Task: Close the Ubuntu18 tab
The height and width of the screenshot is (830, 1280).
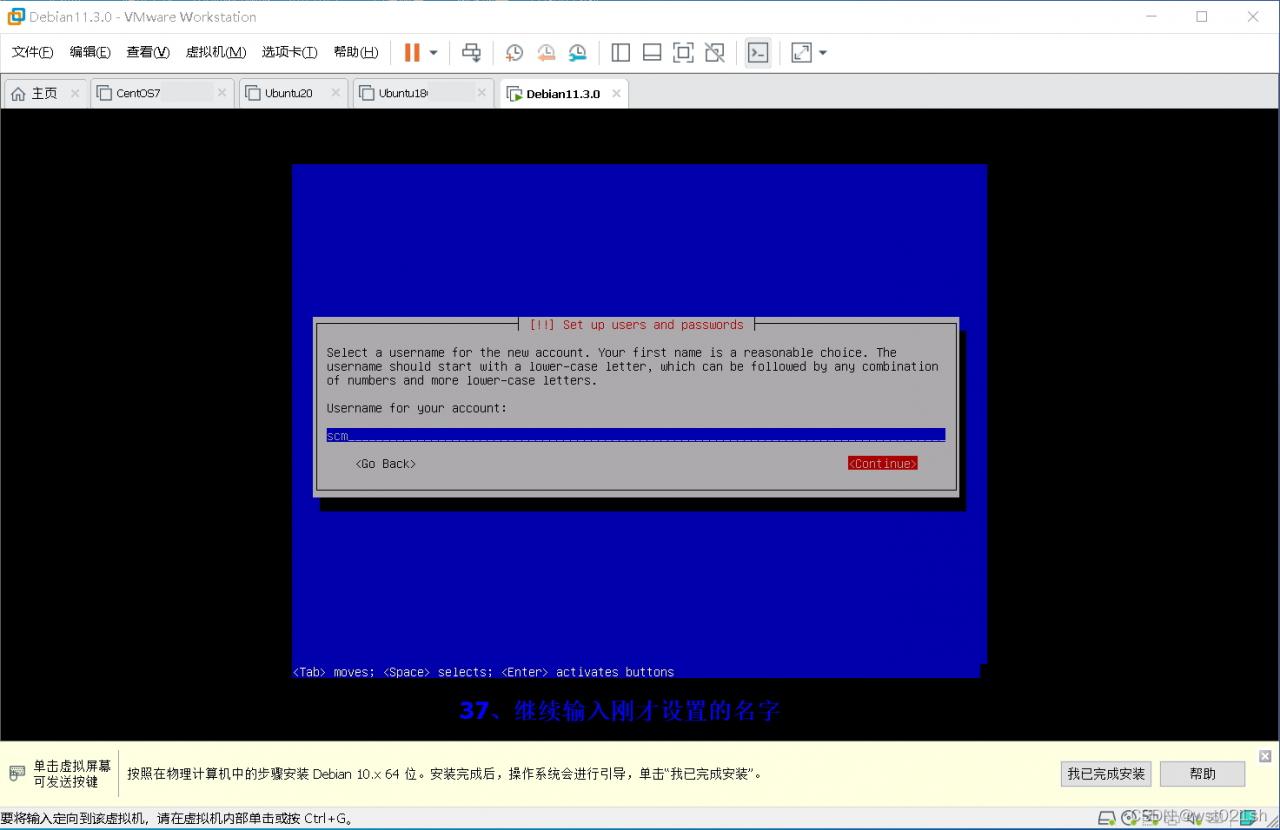Action: point(482,93)
